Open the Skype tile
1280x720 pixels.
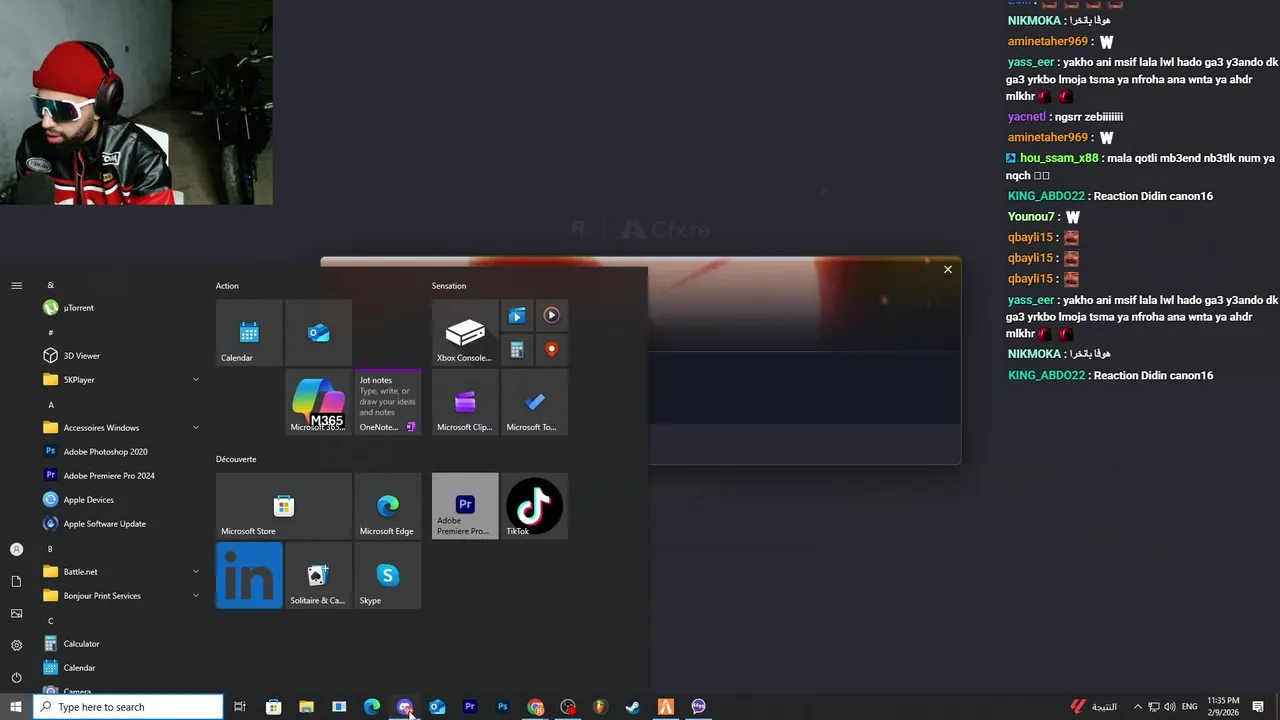[x=388, y=575]
